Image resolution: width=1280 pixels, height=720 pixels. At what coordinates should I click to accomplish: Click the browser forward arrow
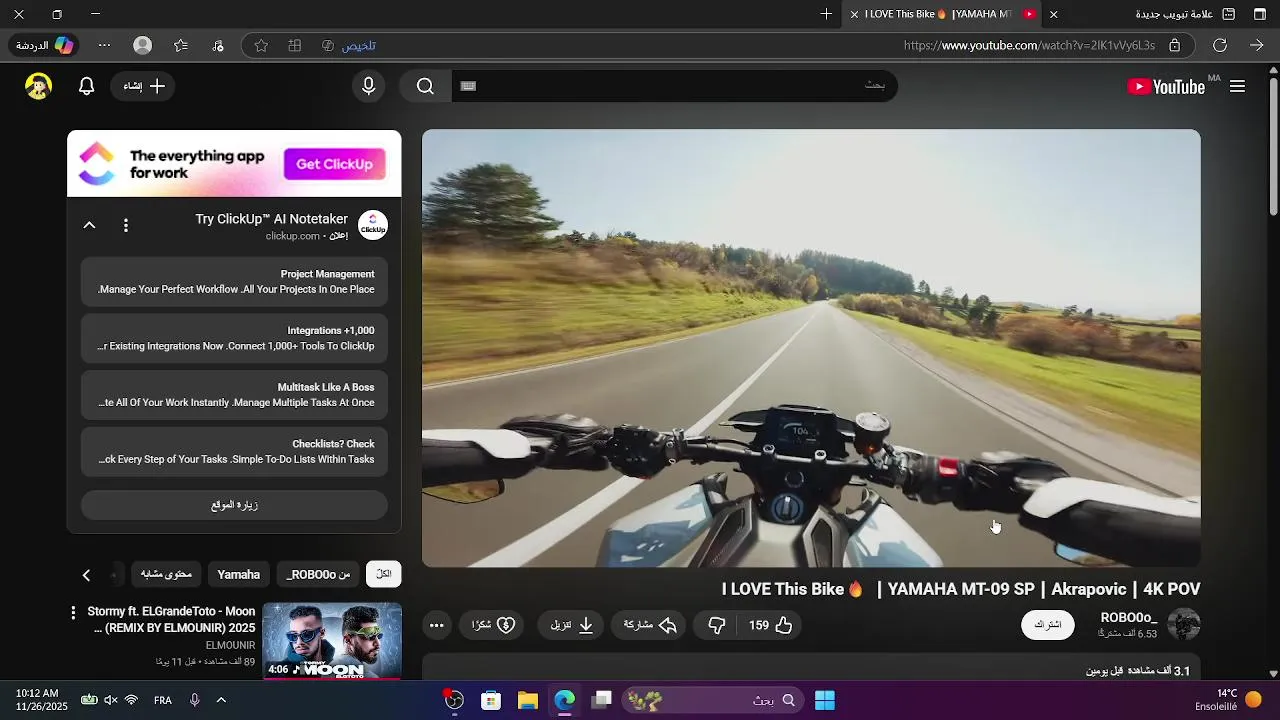click(x=1257, y=45)
